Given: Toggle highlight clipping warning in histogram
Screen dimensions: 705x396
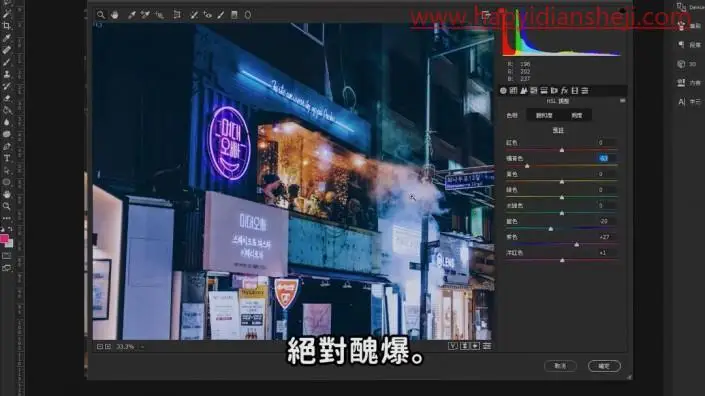Looking at the screenshot, I should point(622,10).
